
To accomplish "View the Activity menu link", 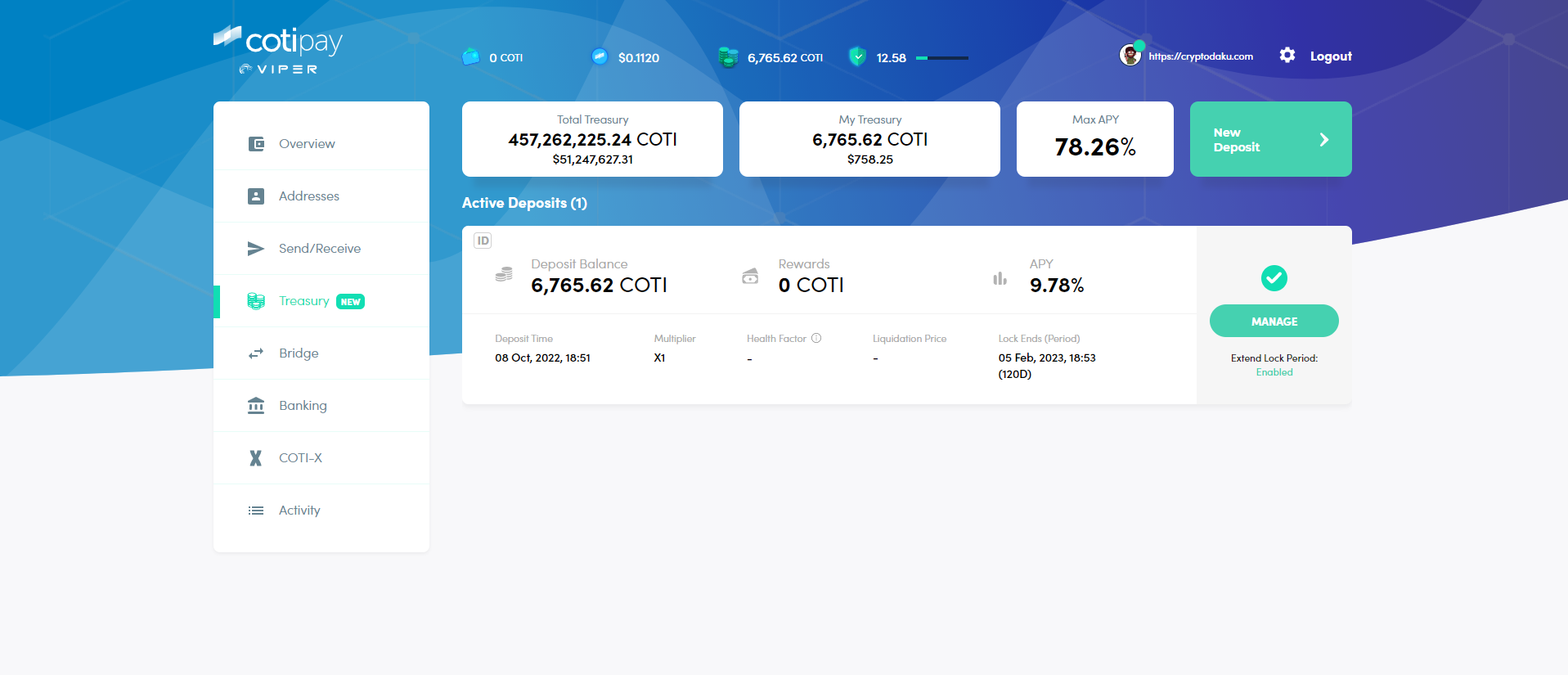I will (321, 511).
